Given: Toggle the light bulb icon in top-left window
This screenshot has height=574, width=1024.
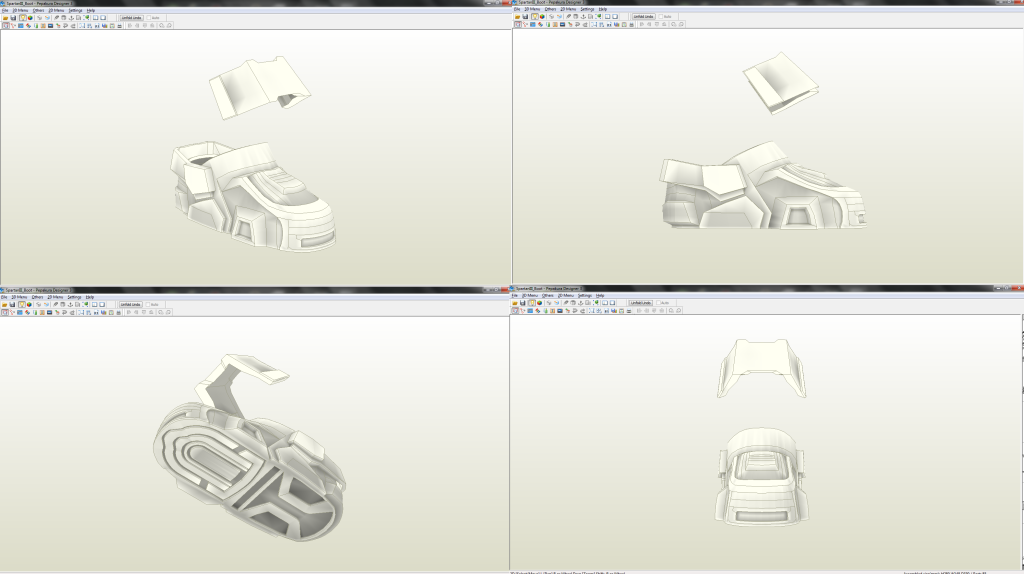Looking at the screenshot, I should coord(21,17).
